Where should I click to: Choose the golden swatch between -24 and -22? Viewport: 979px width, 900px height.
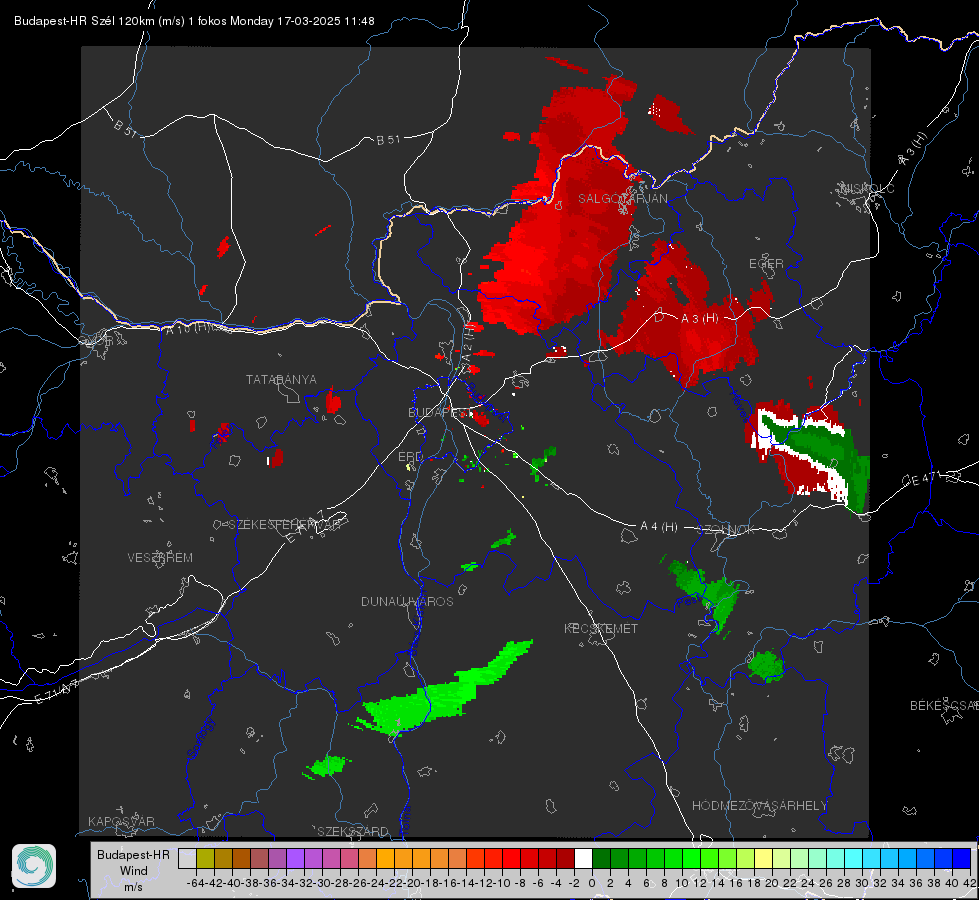click(385, 858)
